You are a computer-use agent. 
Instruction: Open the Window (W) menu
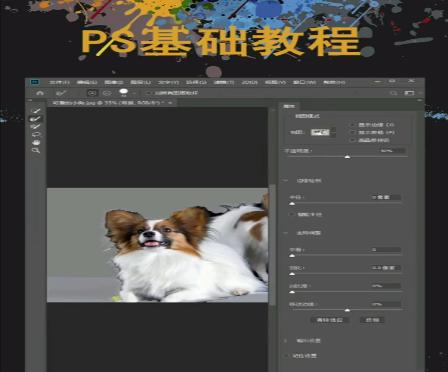304,82
